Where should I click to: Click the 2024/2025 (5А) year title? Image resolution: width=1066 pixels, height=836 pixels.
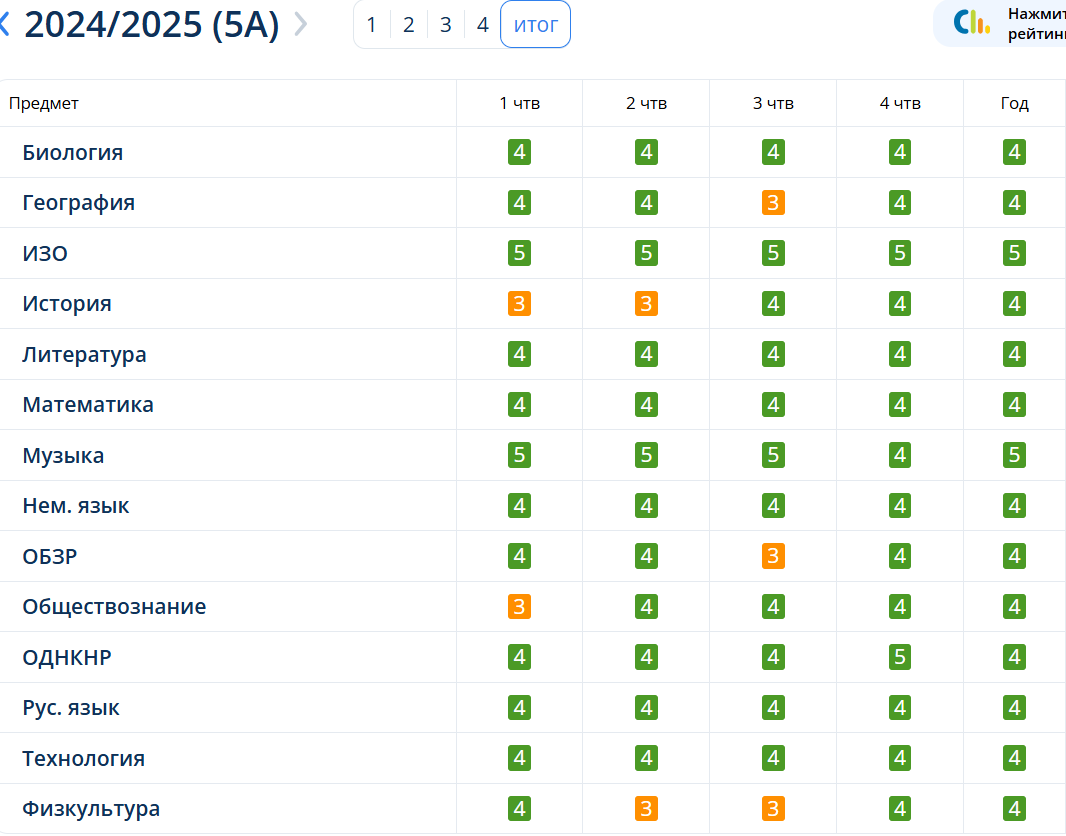click(x=152, y=25)
